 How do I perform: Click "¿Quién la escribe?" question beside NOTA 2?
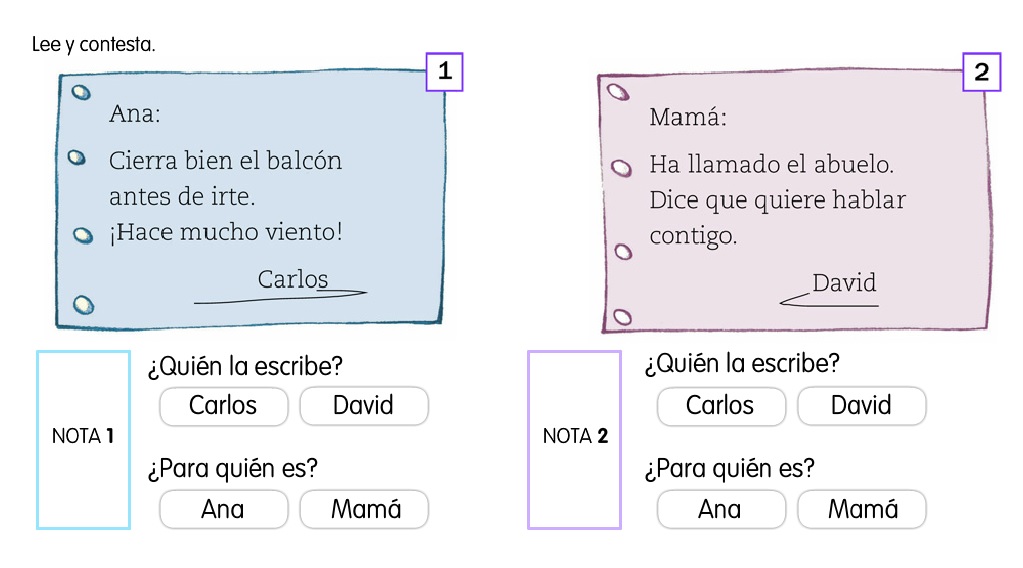point(742,364)
